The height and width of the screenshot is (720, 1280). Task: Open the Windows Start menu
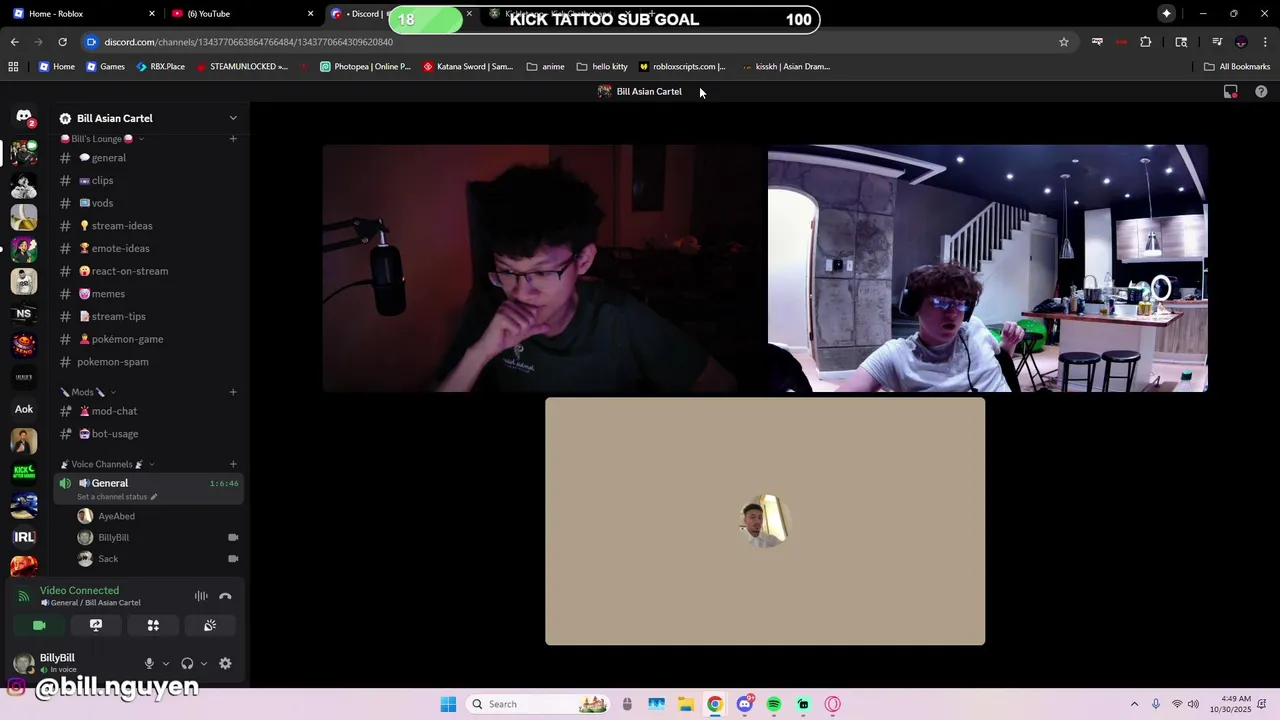(x=448, y=704)
